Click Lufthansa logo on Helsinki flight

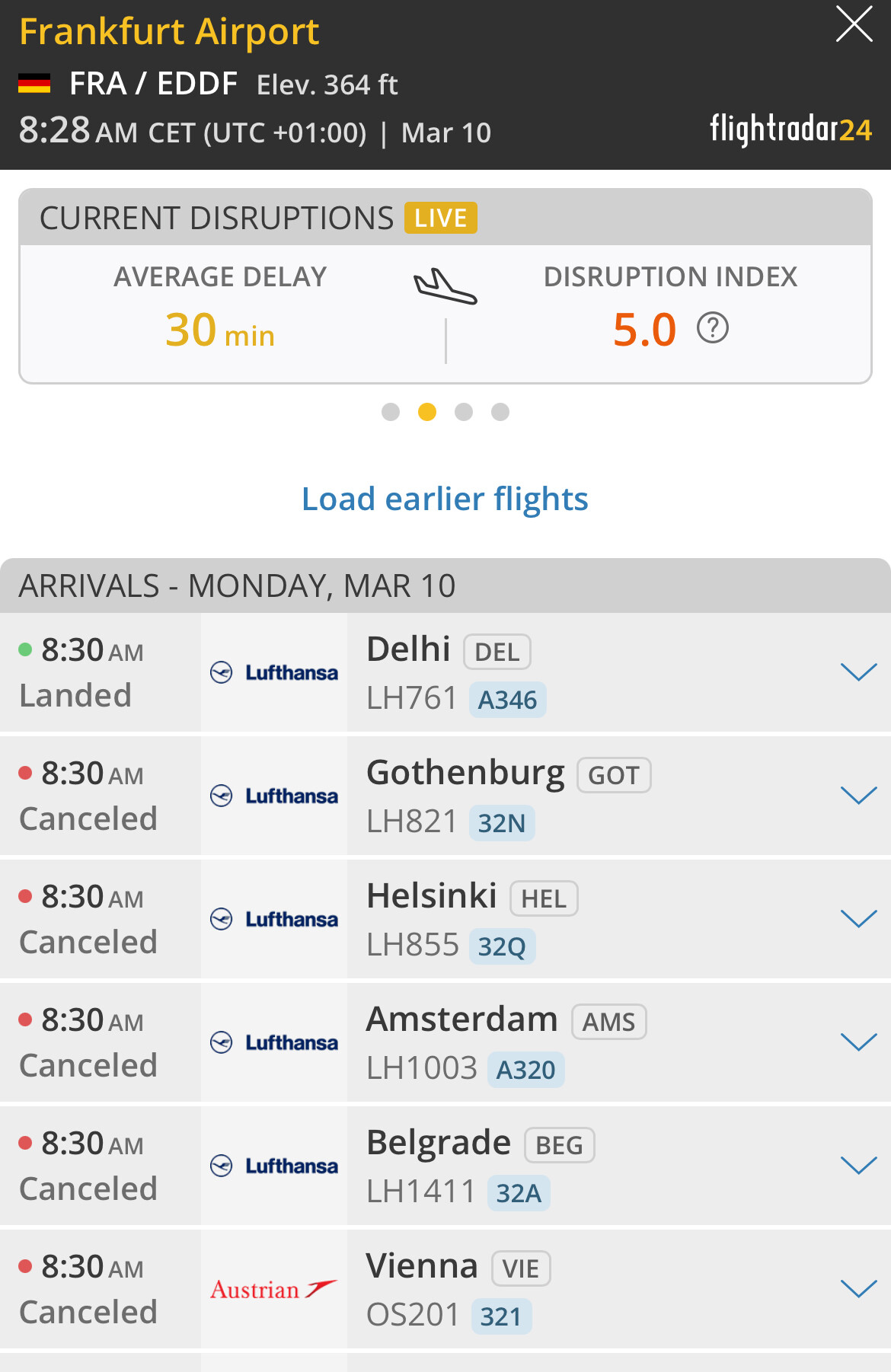click(x=274, y=919)
